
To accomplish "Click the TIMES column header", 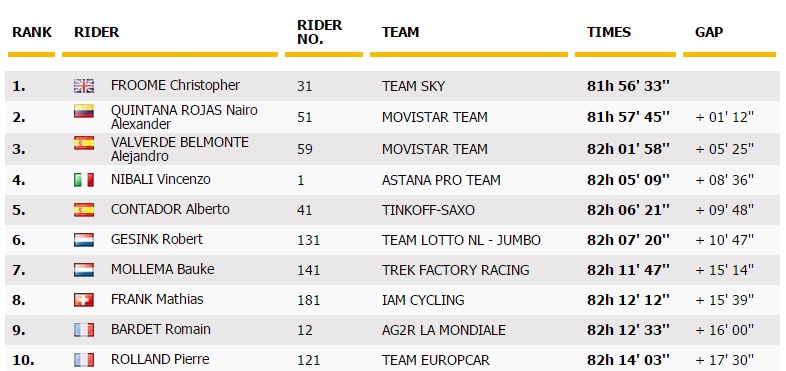I will pyautogui.click(x=609, y=32).
